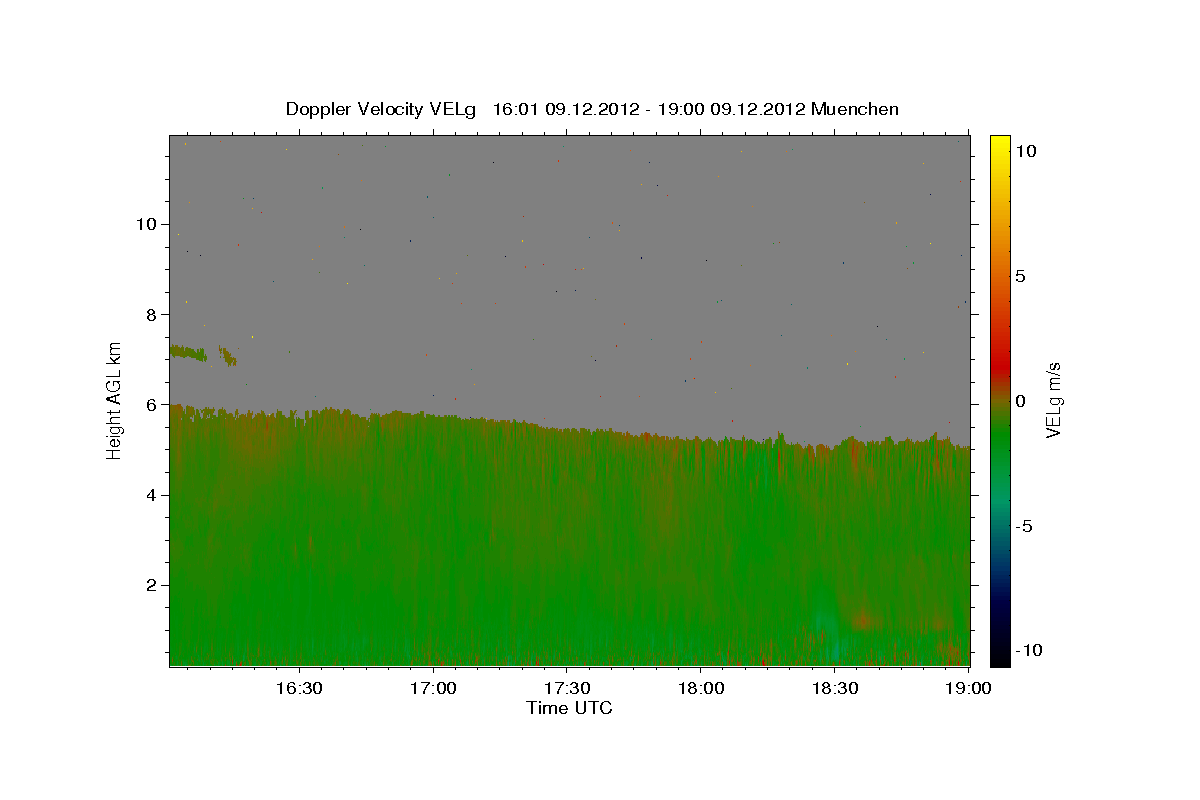Click the yellow top of the colorbar

click(999, 142)
